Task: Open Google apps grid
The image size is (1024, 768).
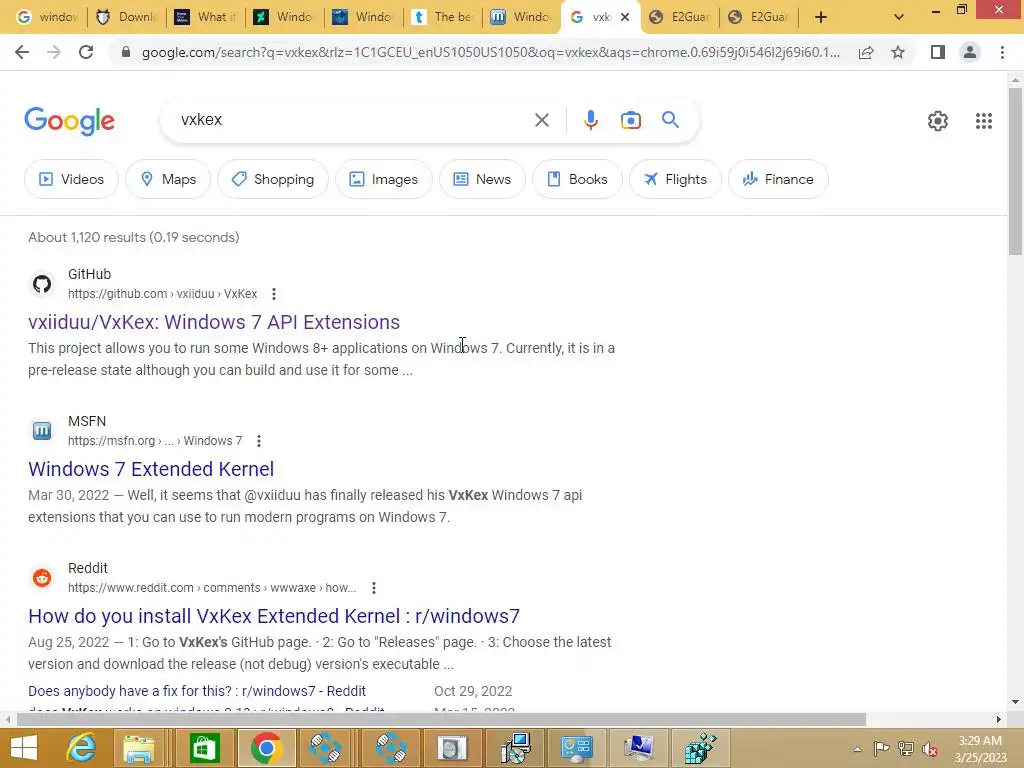Action: pyautogui.click(x=984, y=121)
